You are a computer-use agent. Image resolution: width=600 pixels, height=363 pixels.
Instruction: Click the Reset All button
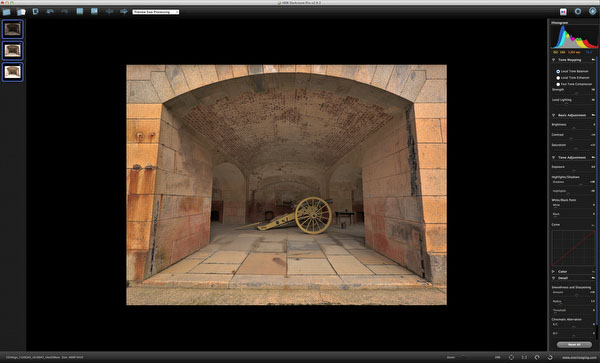pyautogui.click(x=574, y=345)
